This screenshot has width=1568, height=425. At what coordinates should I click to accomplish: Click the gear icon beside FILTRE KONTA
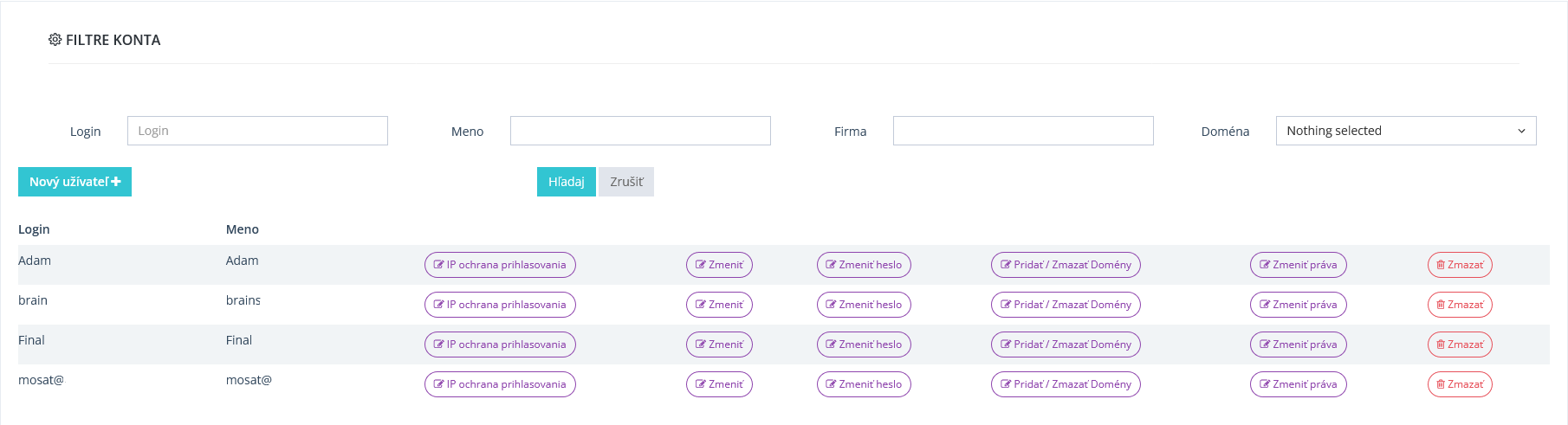[x=55, y=40]
